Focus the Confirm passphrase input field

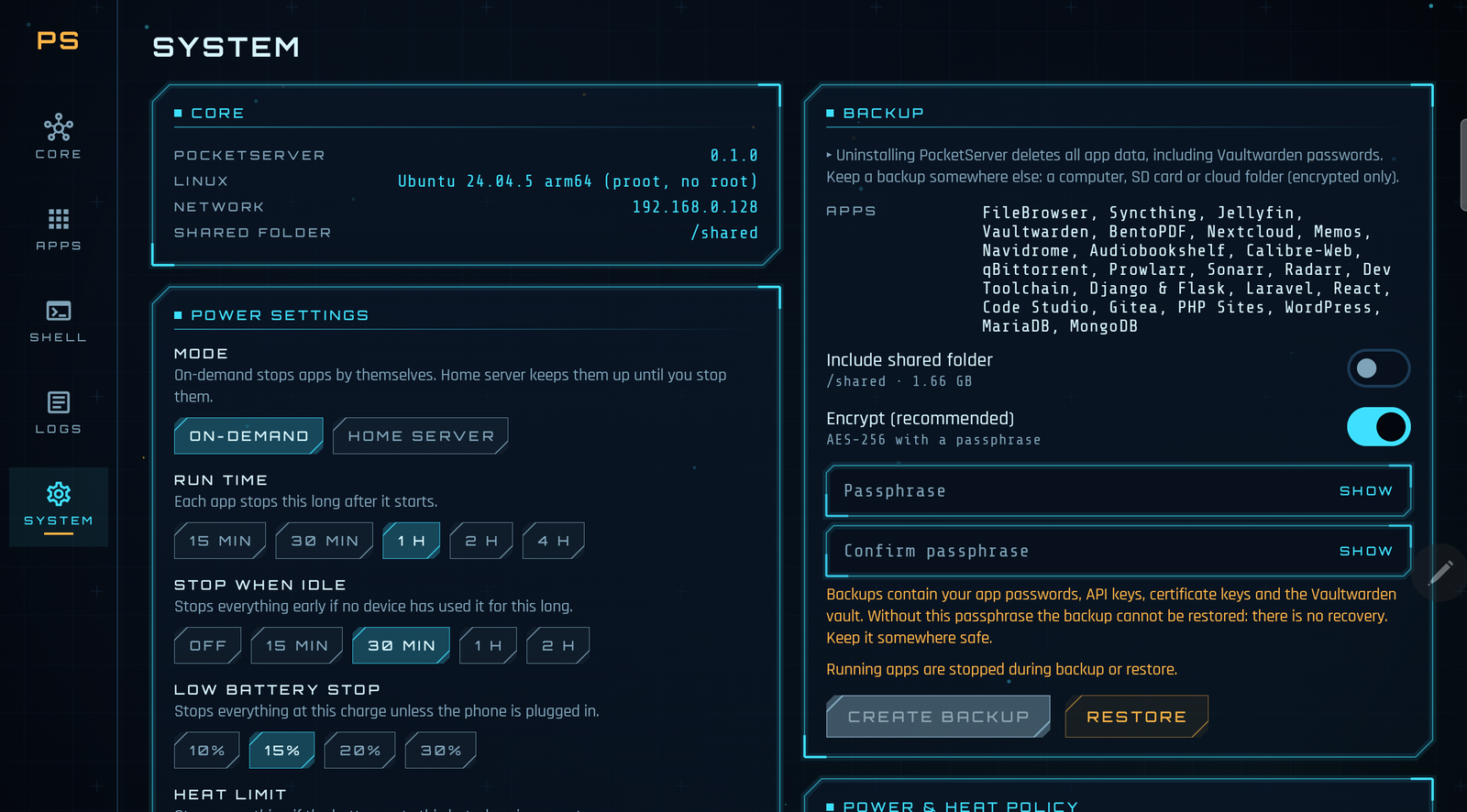(1119, 551)
